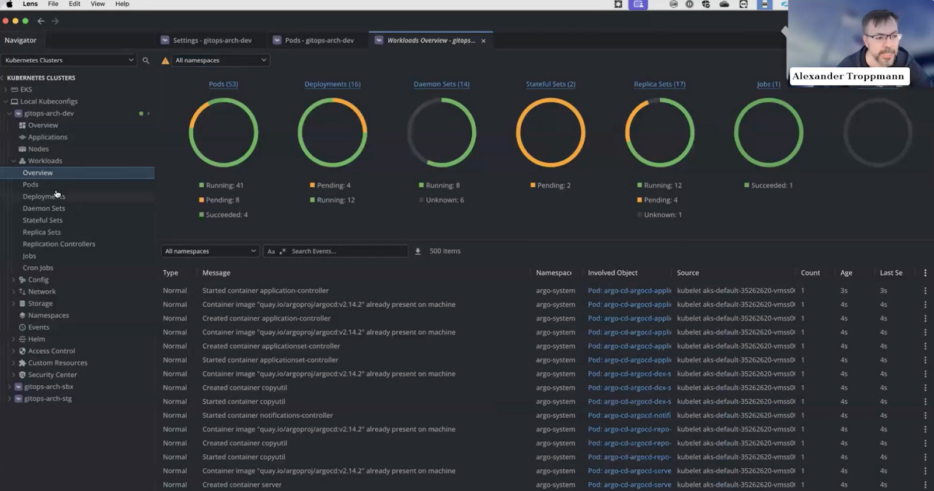Open the View menu
934x491 pixels.
98,4
